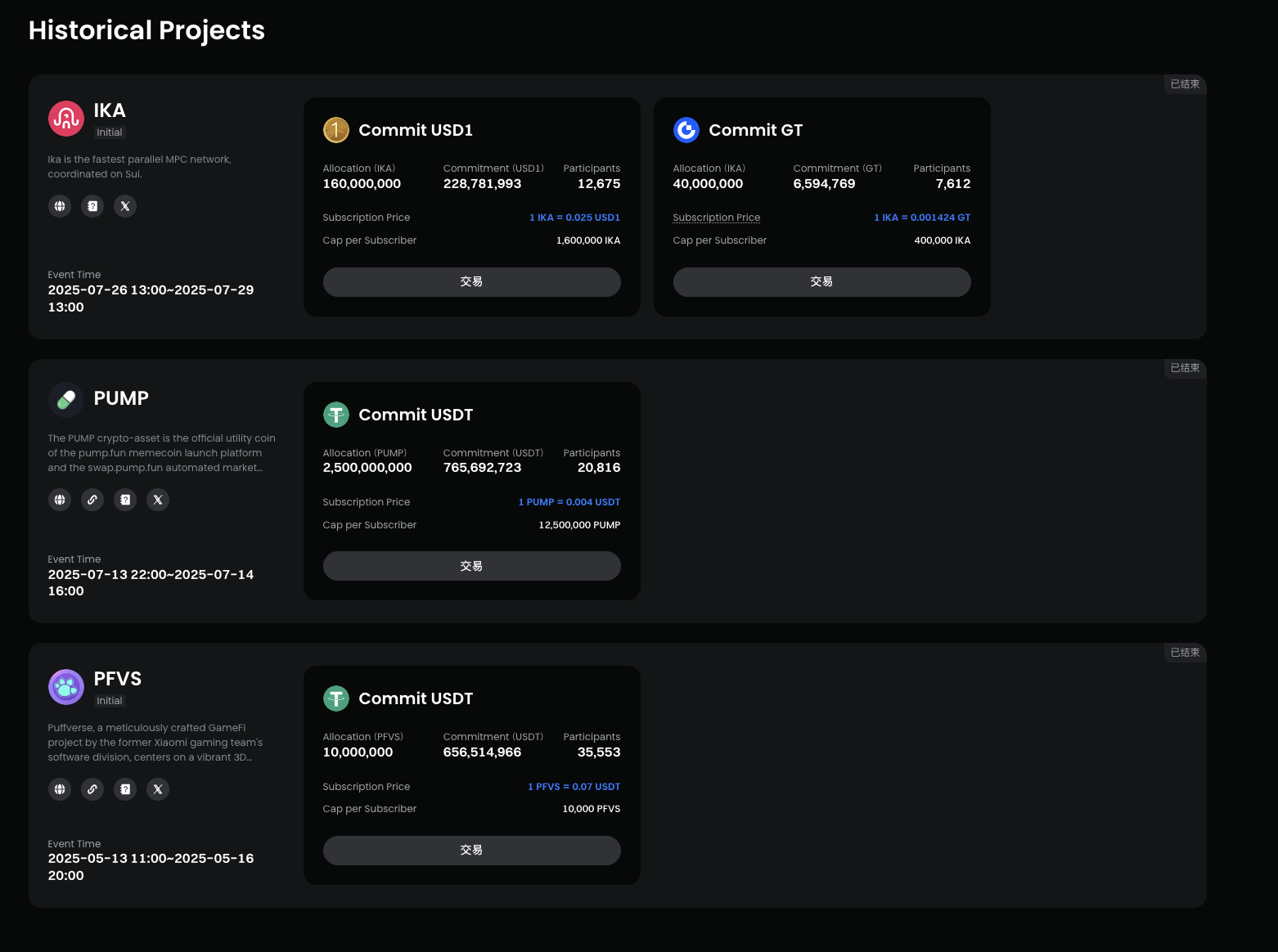Screen dimensions: 1278x952
Task: Open PFVS project website globe icon
Action: [x=60, y=789]
